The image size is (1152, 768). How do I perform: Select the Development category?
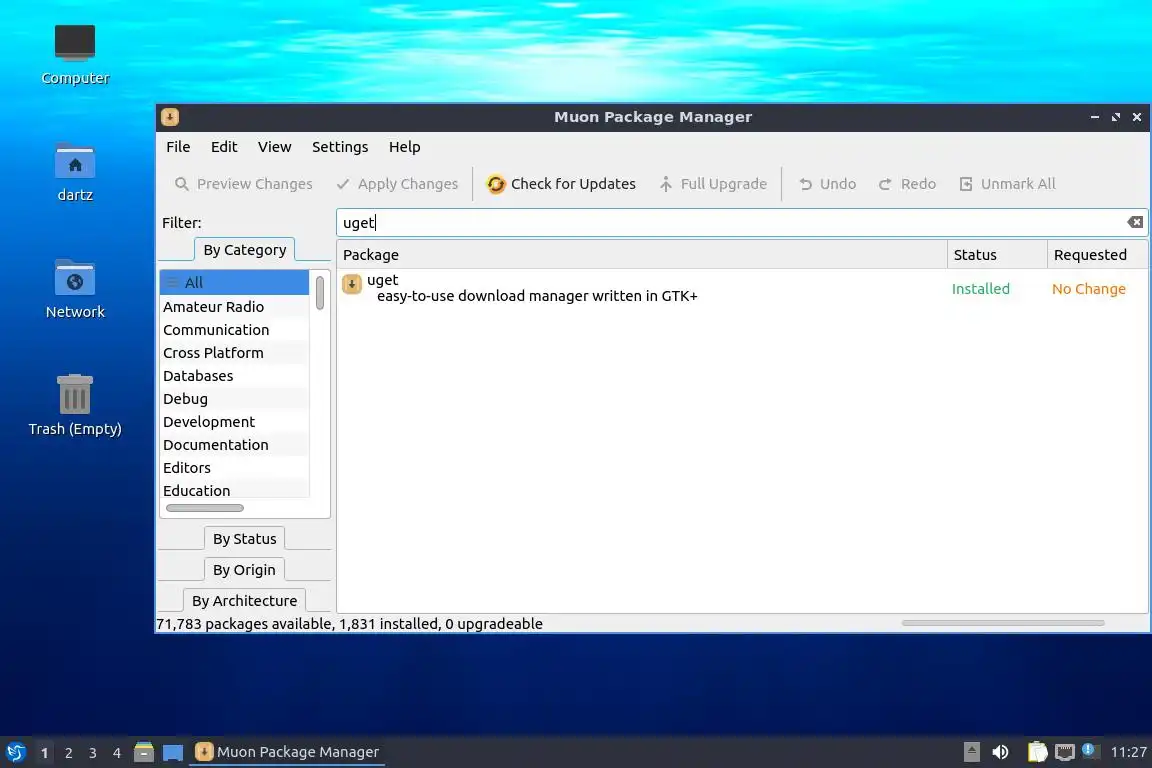pyautogui.click(x=234, y=422)
